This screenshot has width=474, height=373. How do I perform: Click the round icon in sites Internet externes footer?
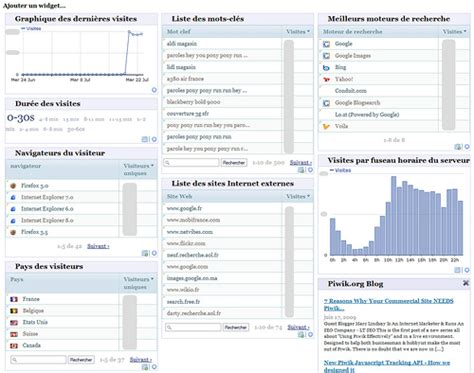tap(310, 335)
